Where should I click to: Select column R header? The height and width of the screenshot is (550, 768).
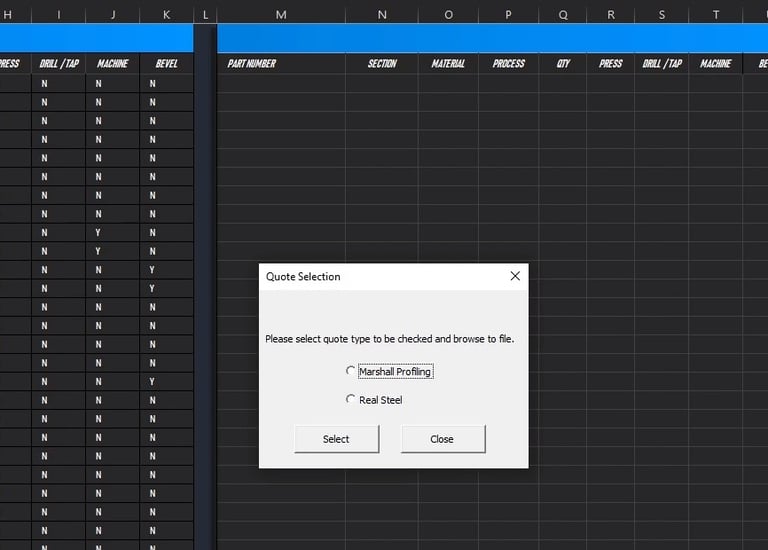tap(611, 15)
